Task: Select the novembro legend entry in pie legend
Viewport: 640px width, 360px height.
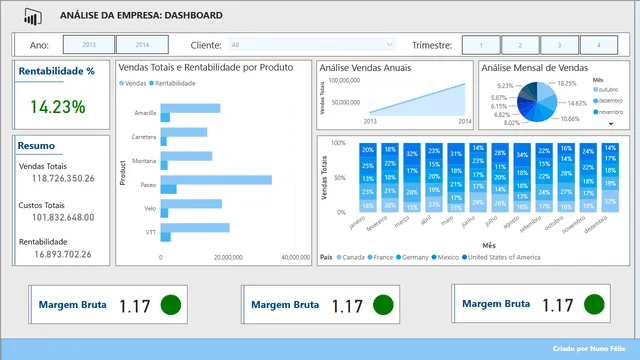Action: click(608, 112)
